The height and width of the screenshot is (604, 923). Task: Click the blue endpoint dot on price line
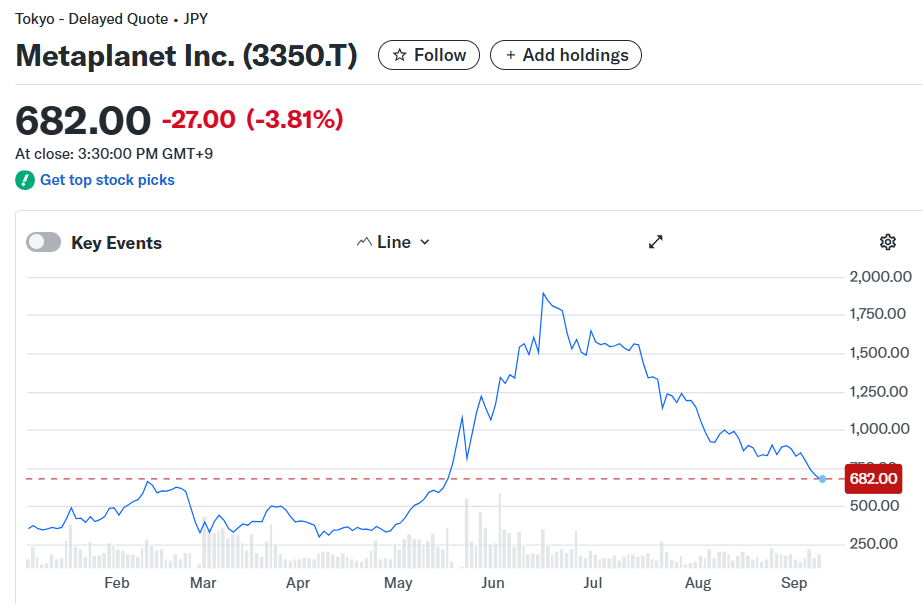tap(822, 479)
